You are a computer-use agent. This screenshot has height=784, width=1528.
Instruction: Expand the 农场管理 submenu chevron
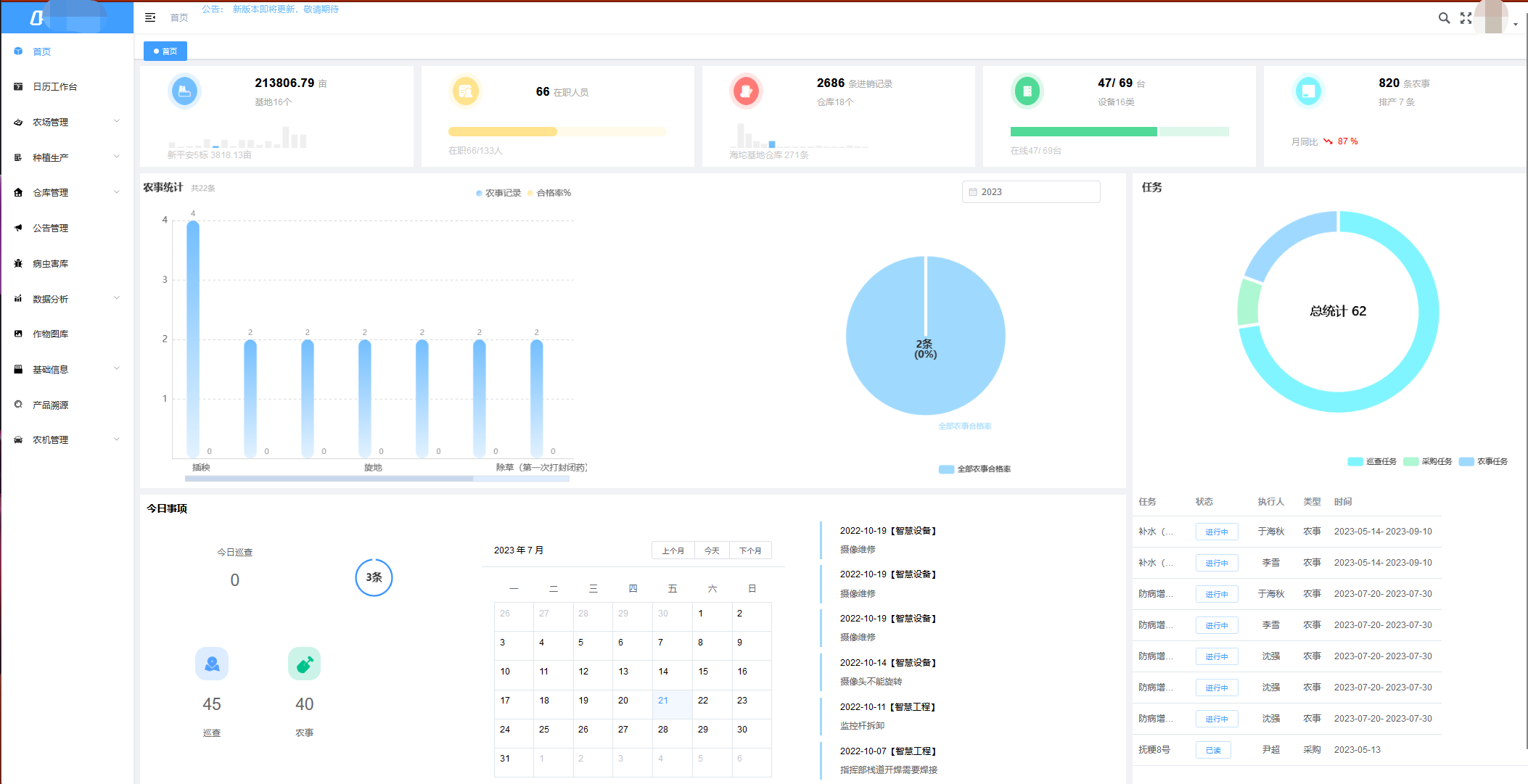[117, 121]
